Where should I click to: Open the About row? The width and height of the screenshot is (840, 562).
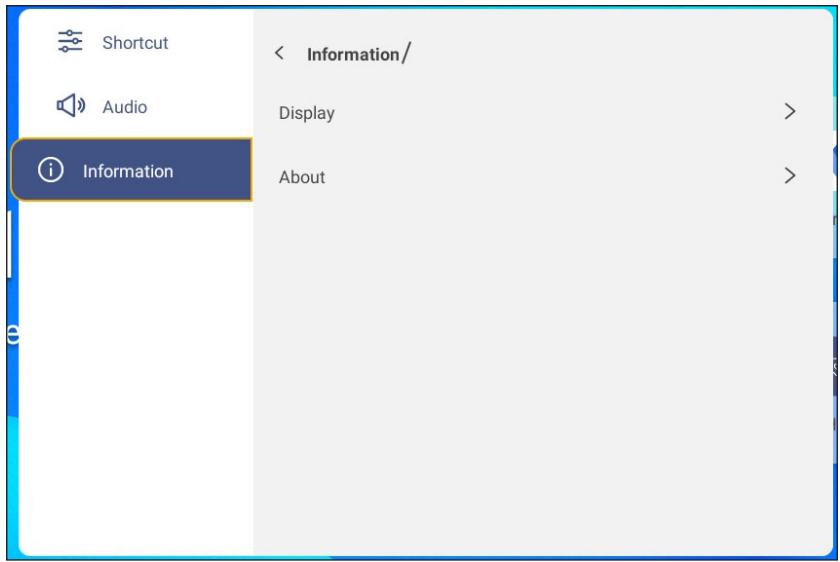click(x=537, y=176)
